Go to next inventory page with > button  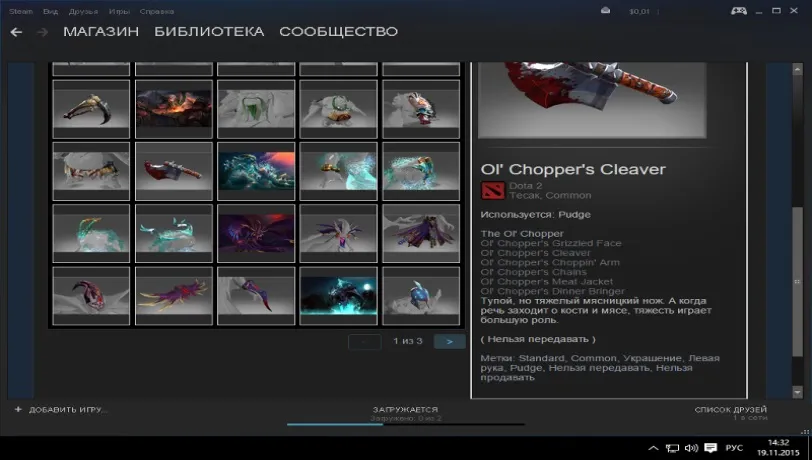(x=450, y=341)
